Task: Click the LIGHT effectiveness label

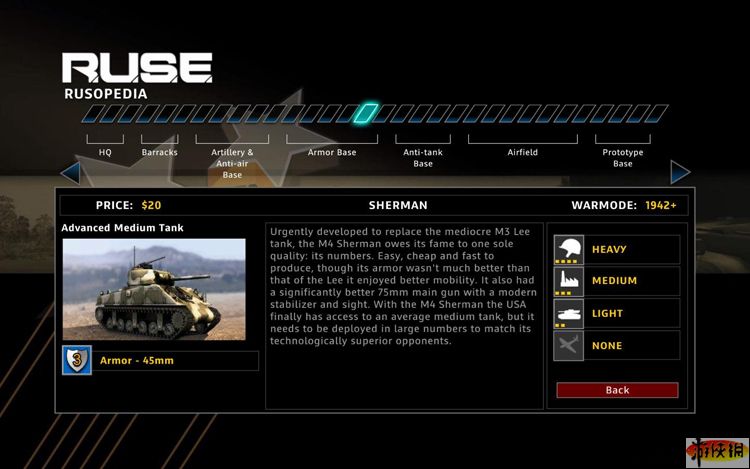Action: [x=607, y=314]
